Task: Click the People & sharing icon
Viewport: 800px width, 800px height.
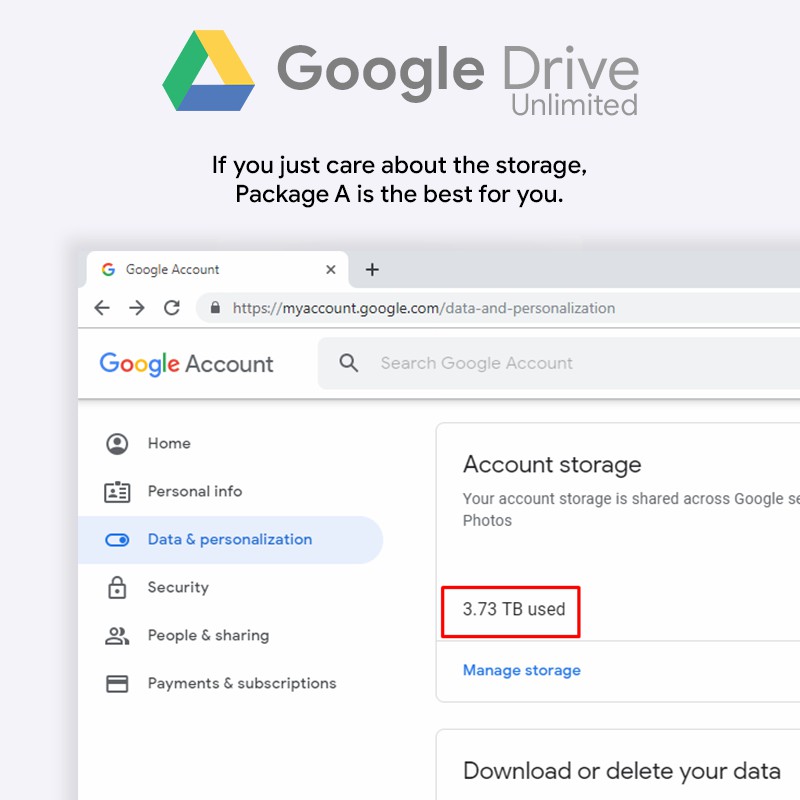Action: [117, 636]
